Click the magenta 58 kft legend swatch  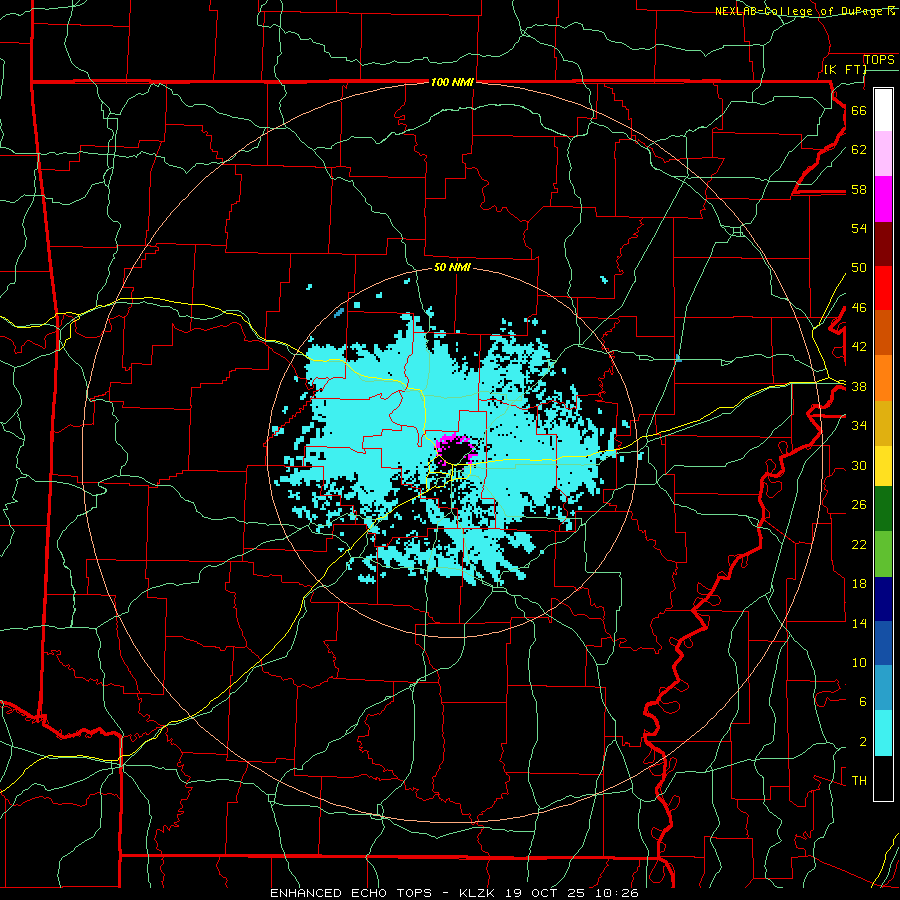coord(883,199)
